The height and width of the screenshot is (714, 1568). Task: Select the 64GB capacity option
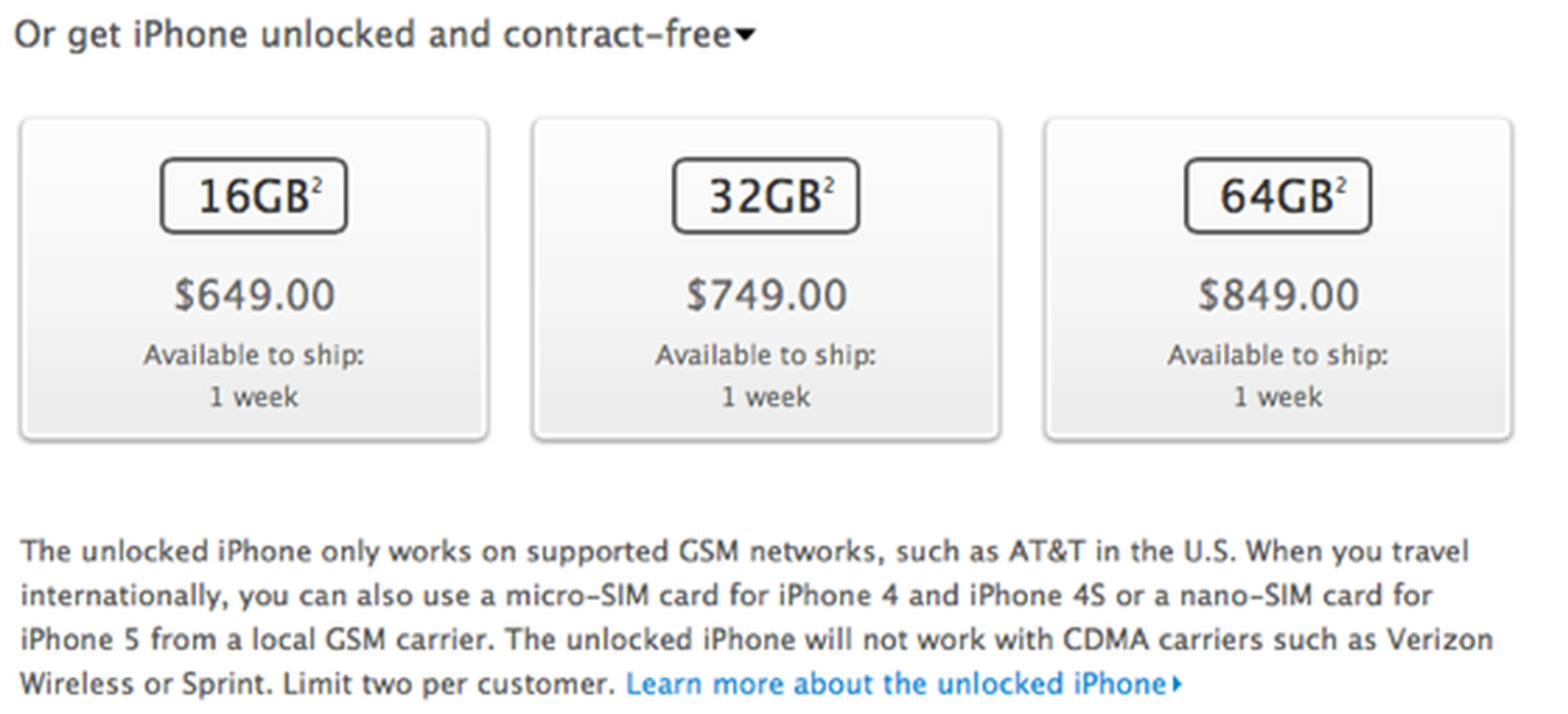[x=1277, y=193]
